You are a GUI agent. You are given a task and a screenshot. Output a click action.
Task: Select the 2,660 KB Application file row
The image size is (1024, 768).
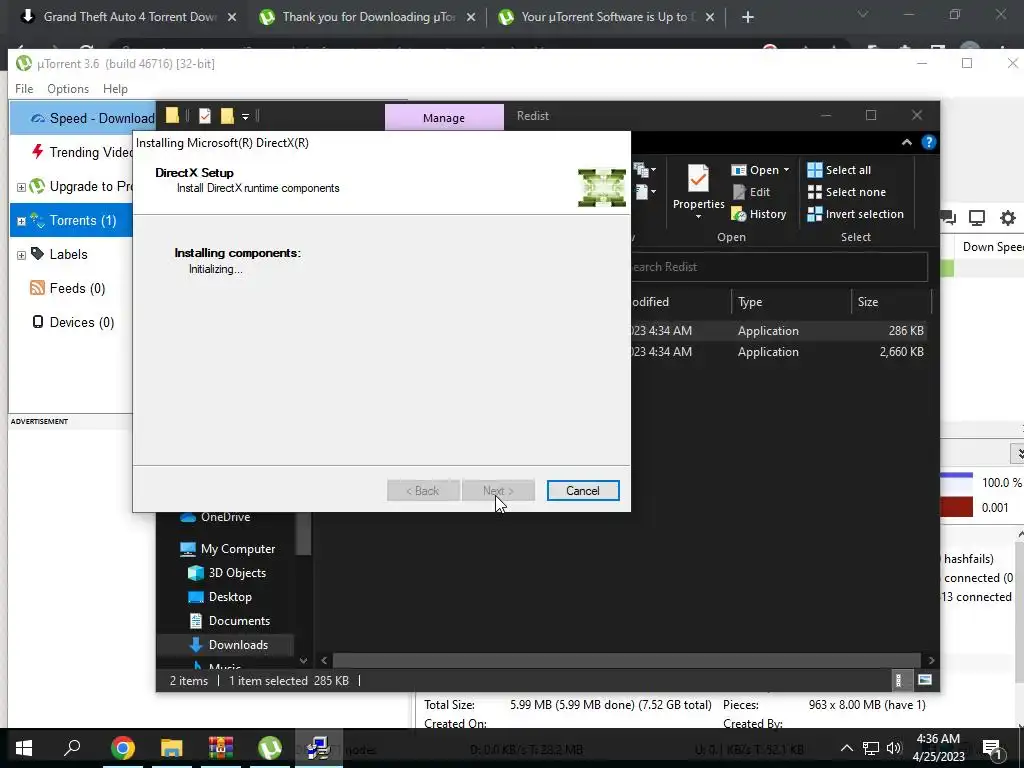coord(778,352)
